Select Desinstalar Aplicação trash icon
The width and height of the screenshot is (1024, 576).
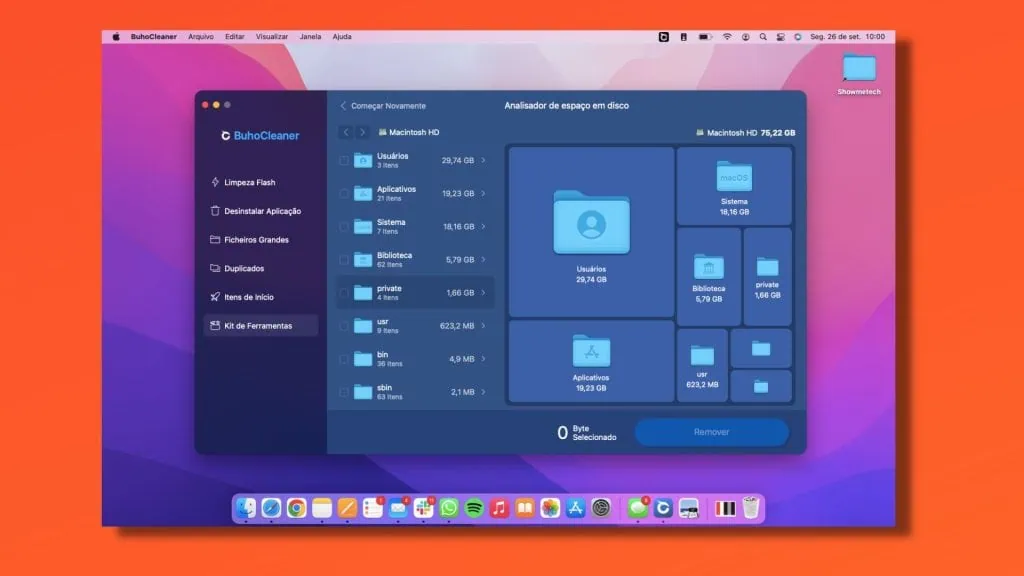(215, 211)
